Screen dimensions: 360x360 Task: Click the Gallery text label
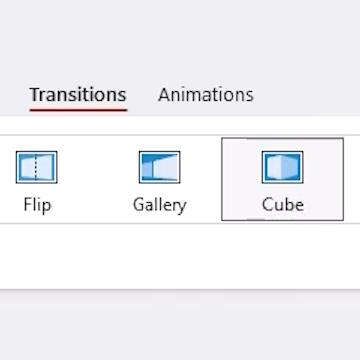point(159,205)
